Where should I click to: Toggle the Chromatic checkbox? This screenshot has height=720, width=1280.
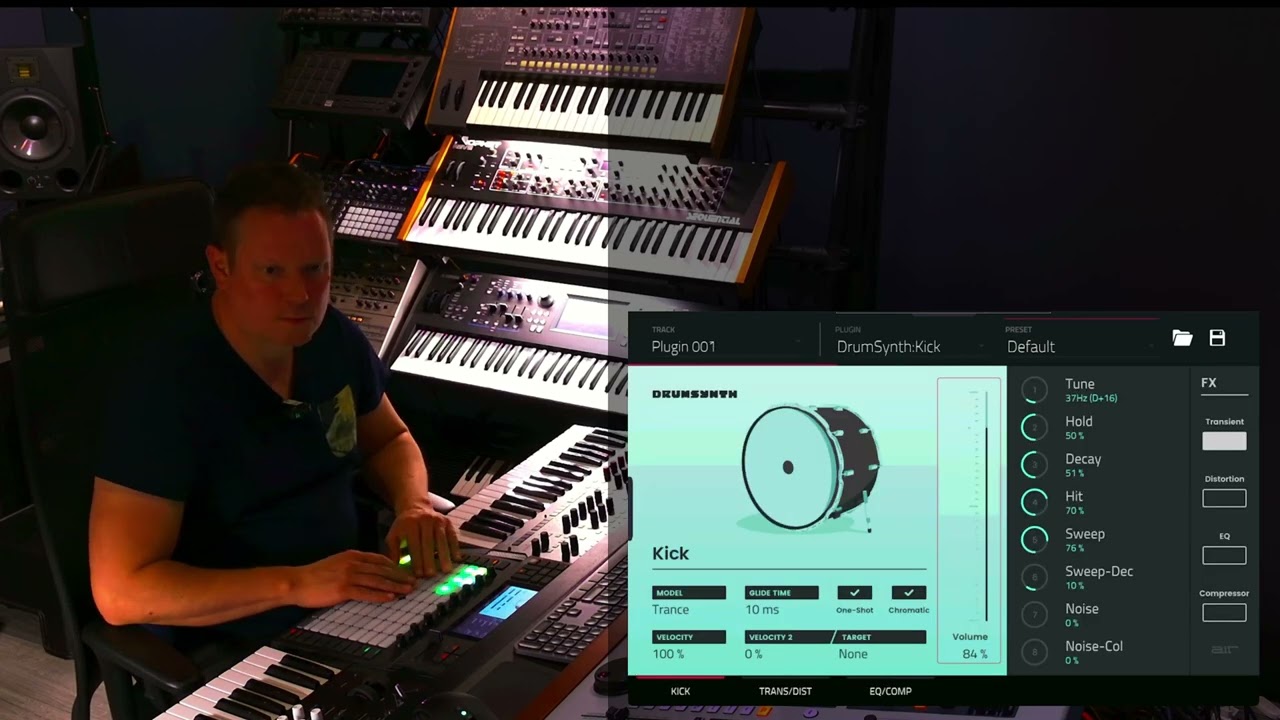[x=908, y=593]
